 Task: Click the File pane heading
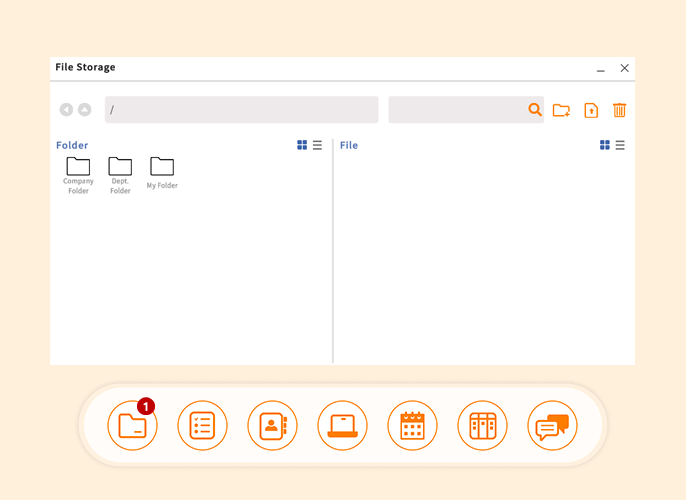click(x=349, y=145)
